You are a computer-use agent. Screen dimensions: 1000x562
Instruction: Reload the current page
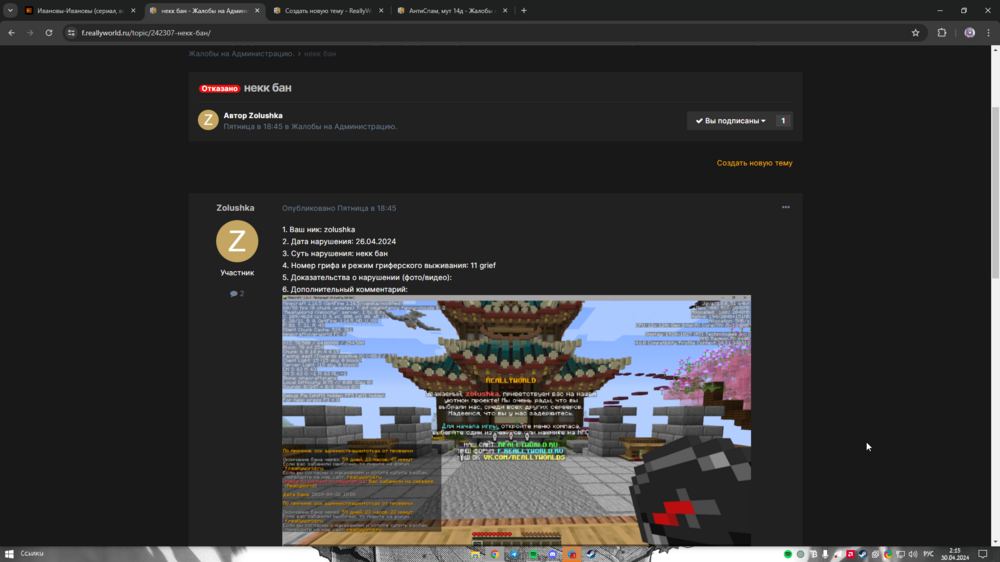(48, 33)
